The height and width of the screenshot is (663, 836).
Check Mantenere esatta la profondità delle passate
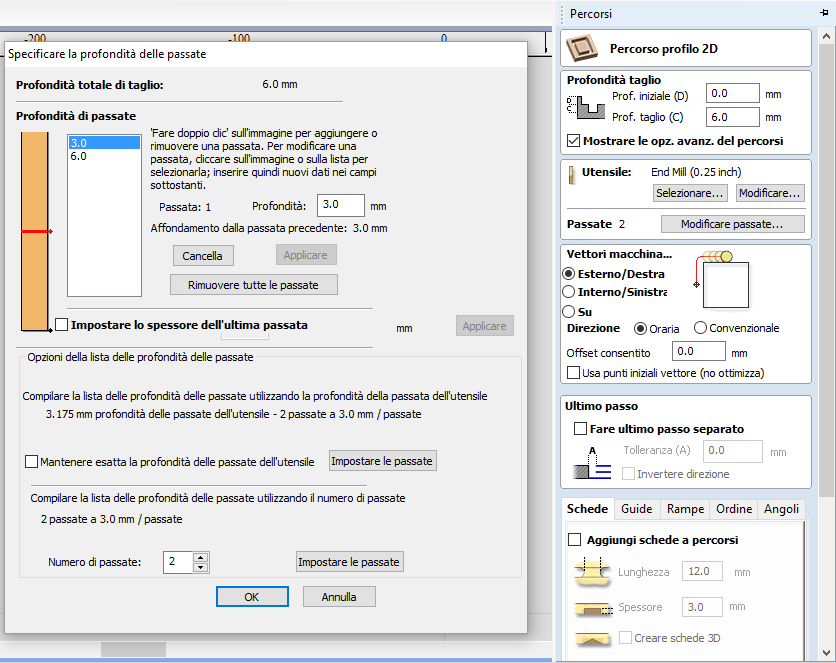pos(31,462)
